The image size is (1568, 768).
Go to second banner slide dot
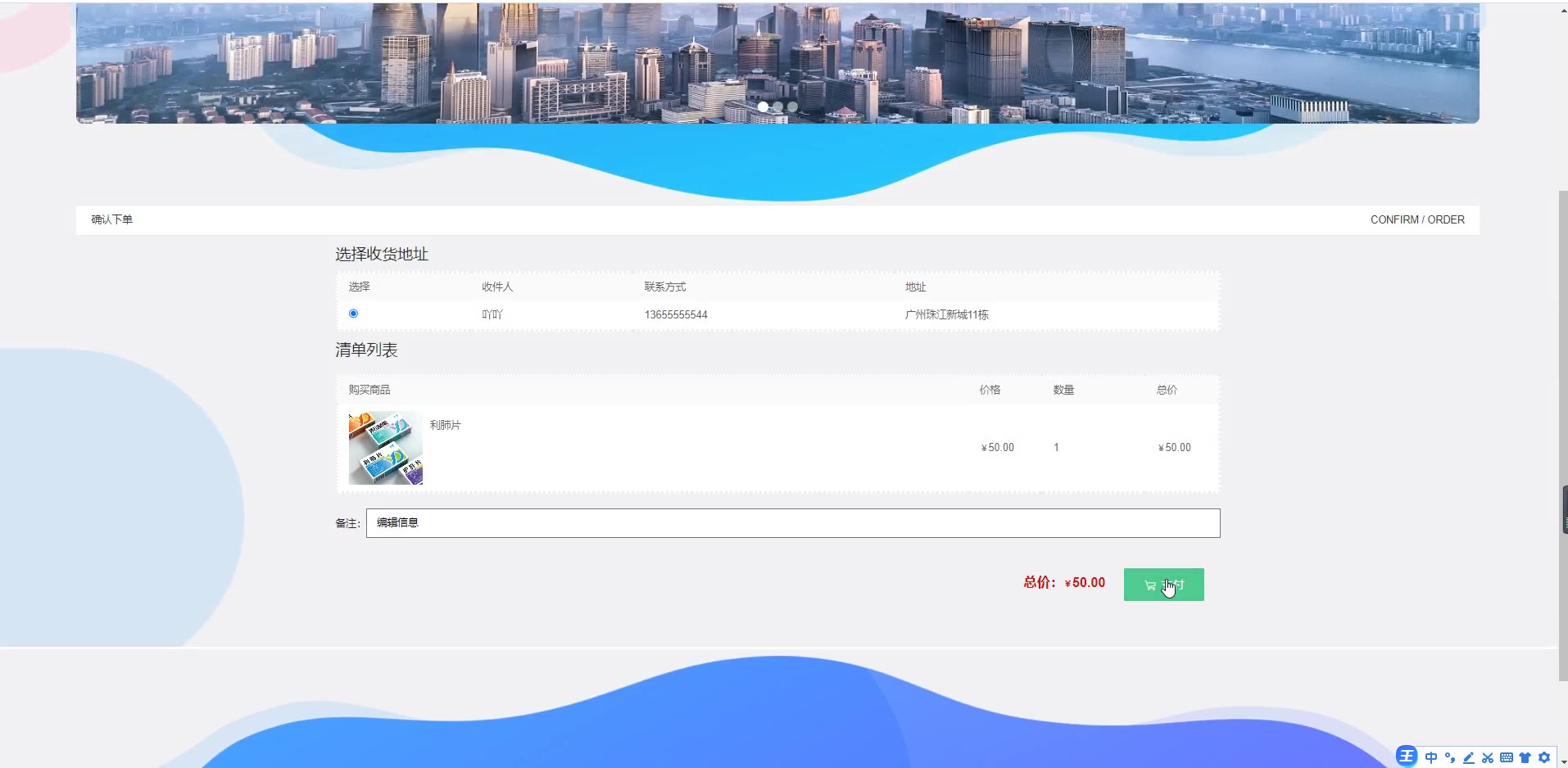pos(777,106)
